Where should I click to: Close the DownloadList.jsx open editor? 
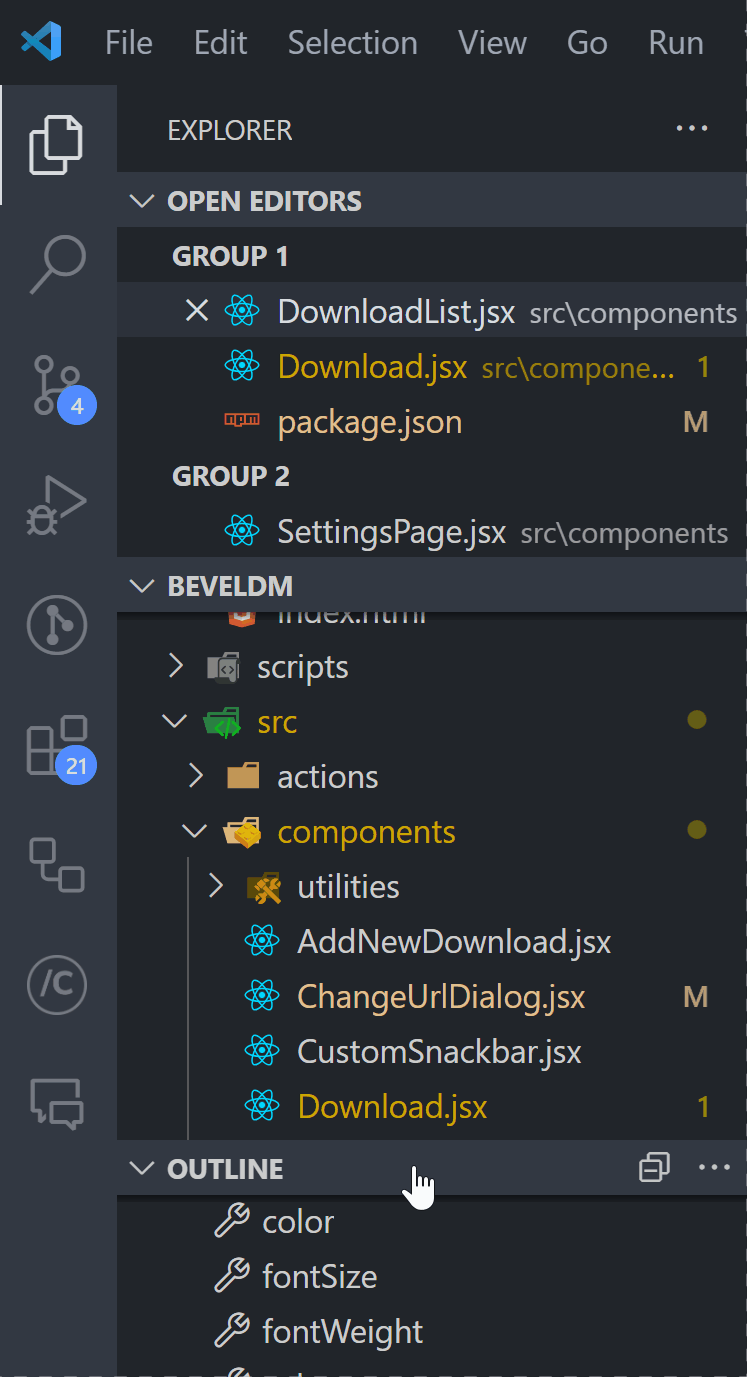[197, 312]
